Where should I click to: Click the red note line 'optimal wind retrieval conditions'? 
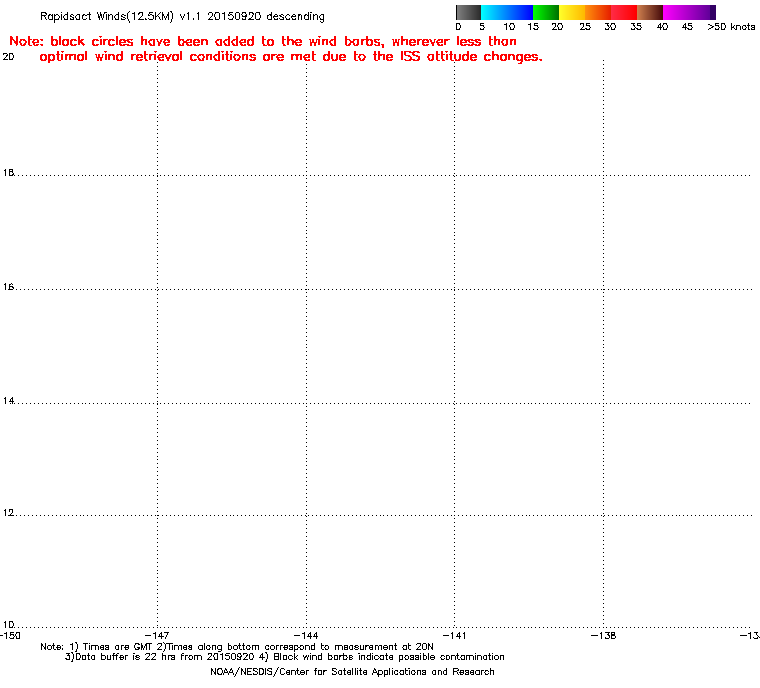[291, 57]
